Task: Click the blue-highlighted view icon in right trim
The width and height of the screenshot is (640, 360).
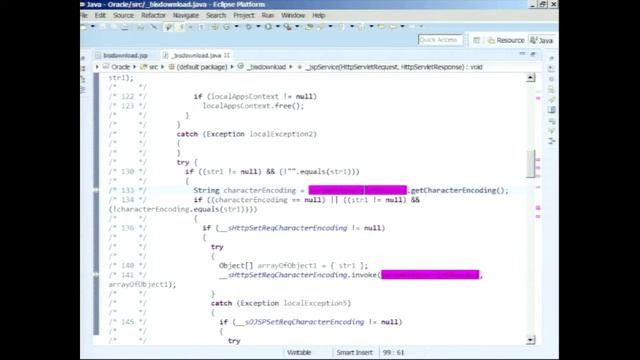Action: [x=552, y=110]
